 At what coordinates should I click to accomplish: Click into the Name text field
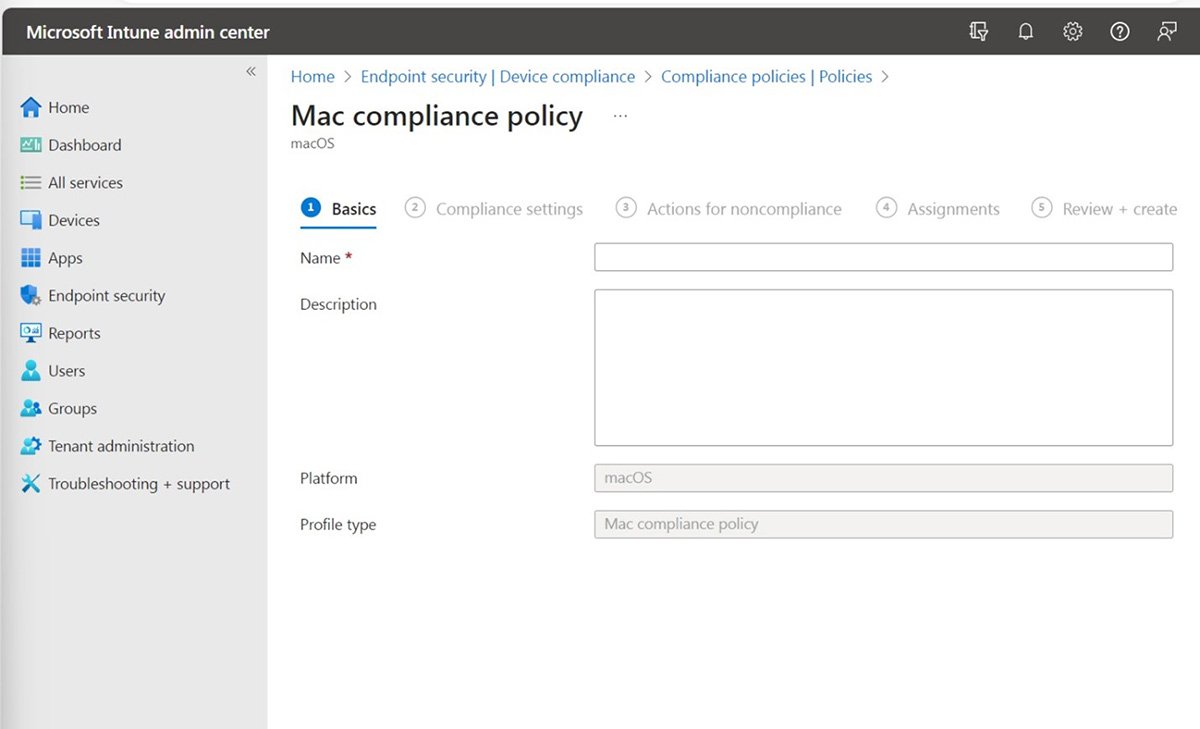[x=883, y=258]
